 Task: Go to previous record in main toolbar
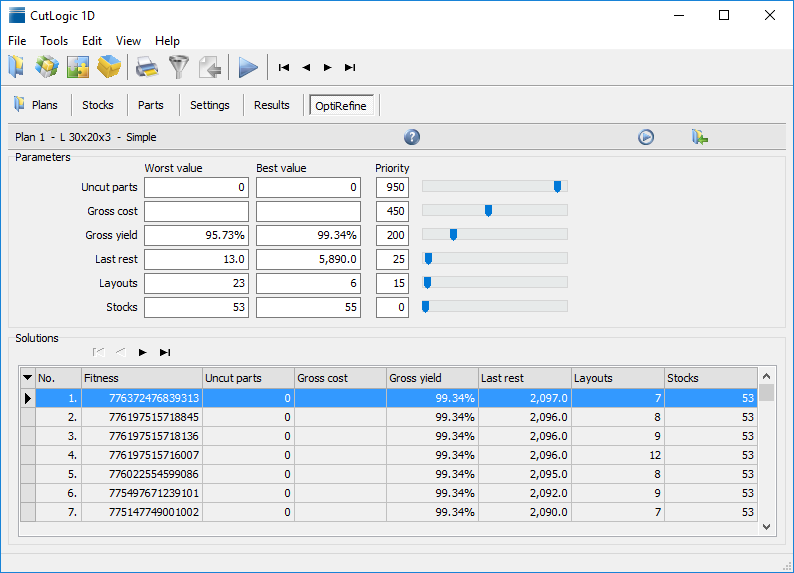[x=306, y=67]
